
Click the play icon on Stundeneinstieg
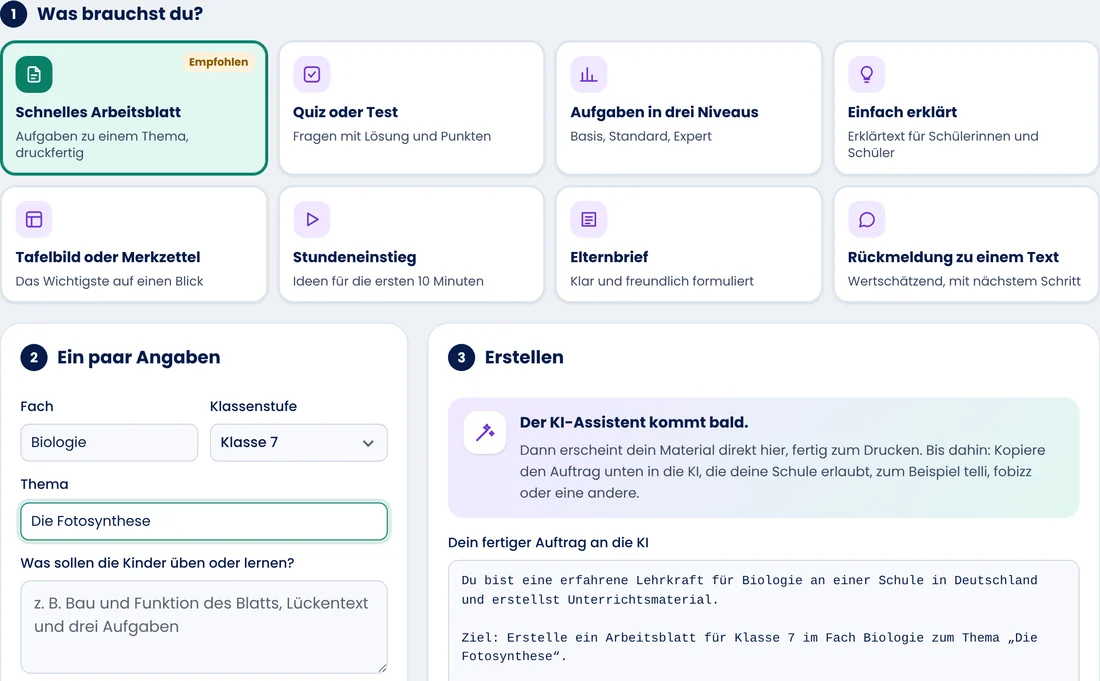tap(311, 220)
